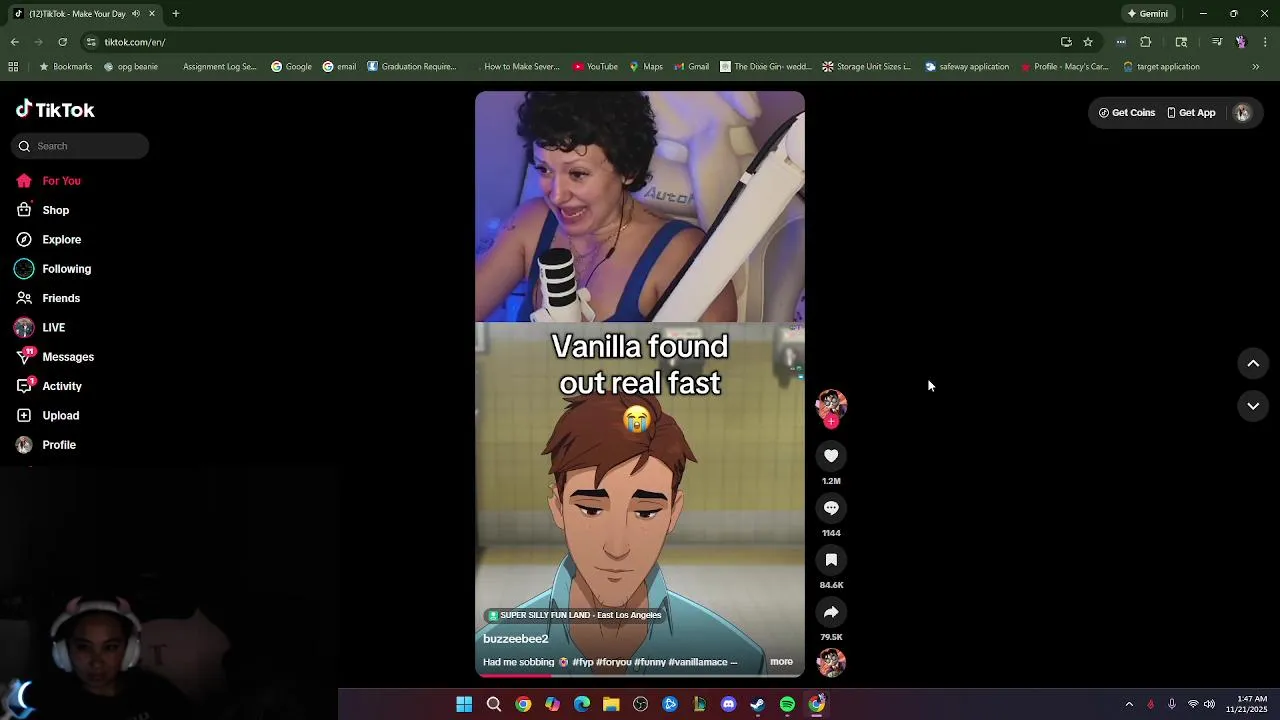Open a new browser tab
The image size is (1280, 720).
coord(176,14)
